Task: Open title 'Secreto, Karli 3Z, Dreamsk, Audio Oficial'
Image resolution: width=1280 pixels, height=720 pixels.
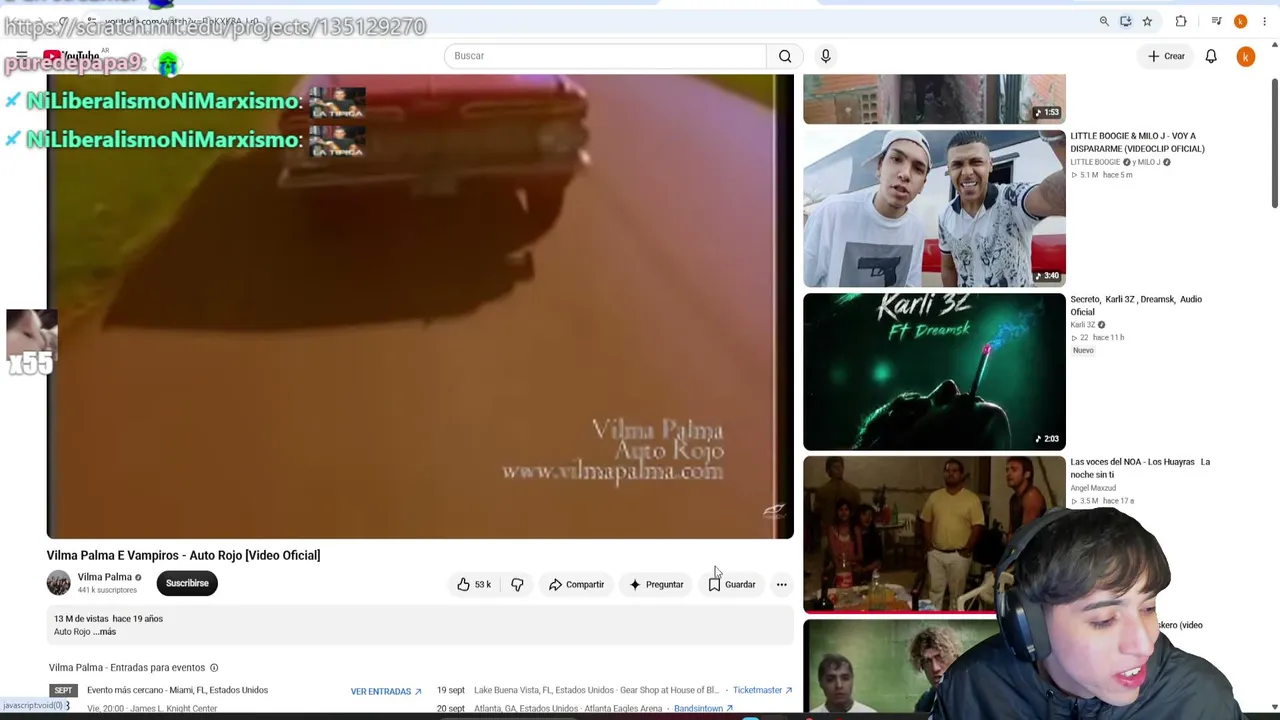Action: 1136,305
